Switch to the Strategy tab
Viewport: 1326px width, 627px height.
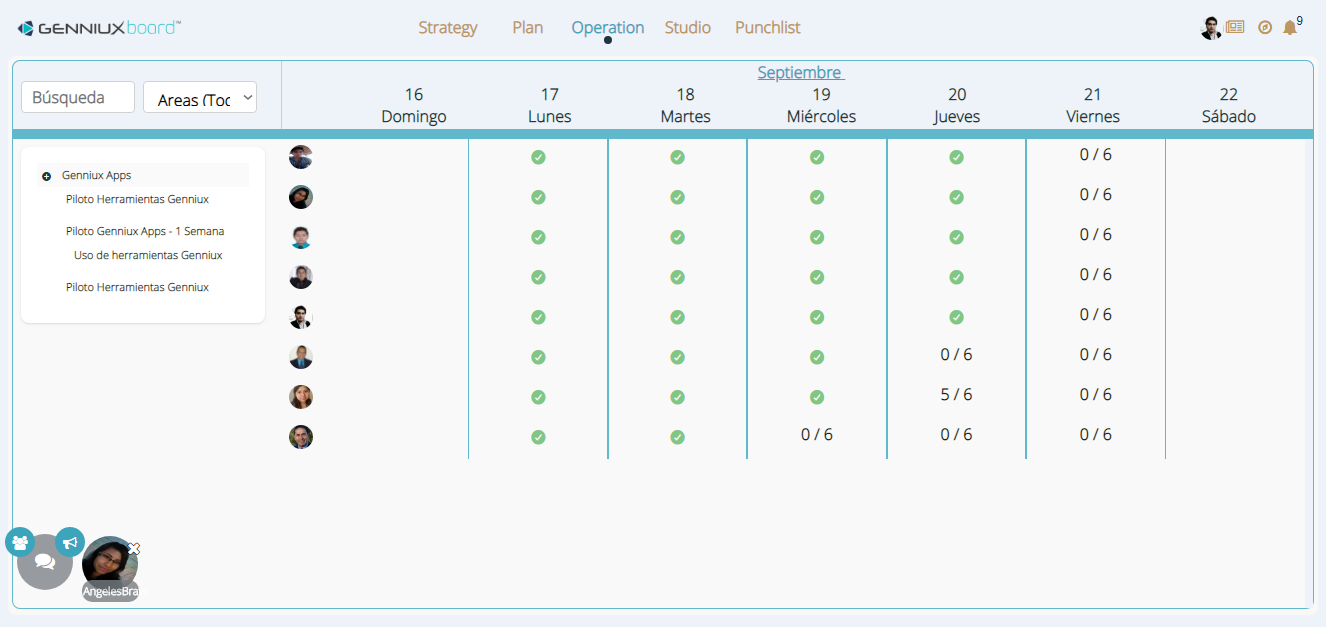click(448, 28)
